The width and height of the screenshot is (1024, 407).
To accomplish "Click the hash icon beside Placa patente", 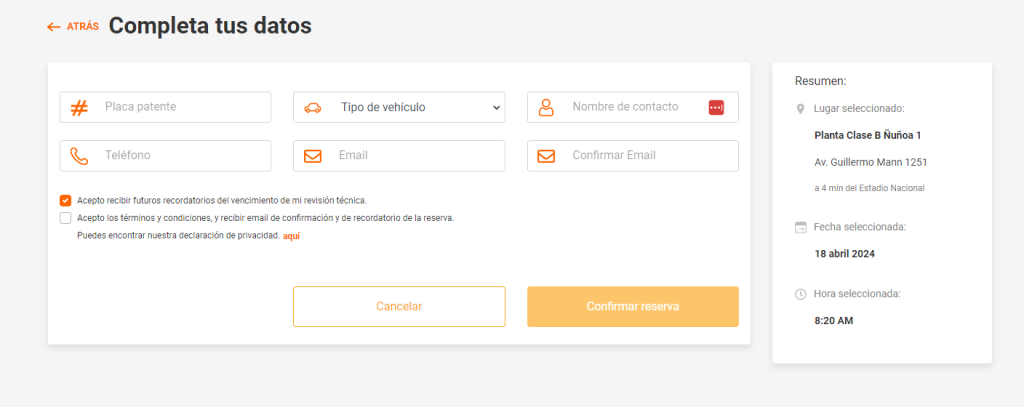I will pos(79,107).
